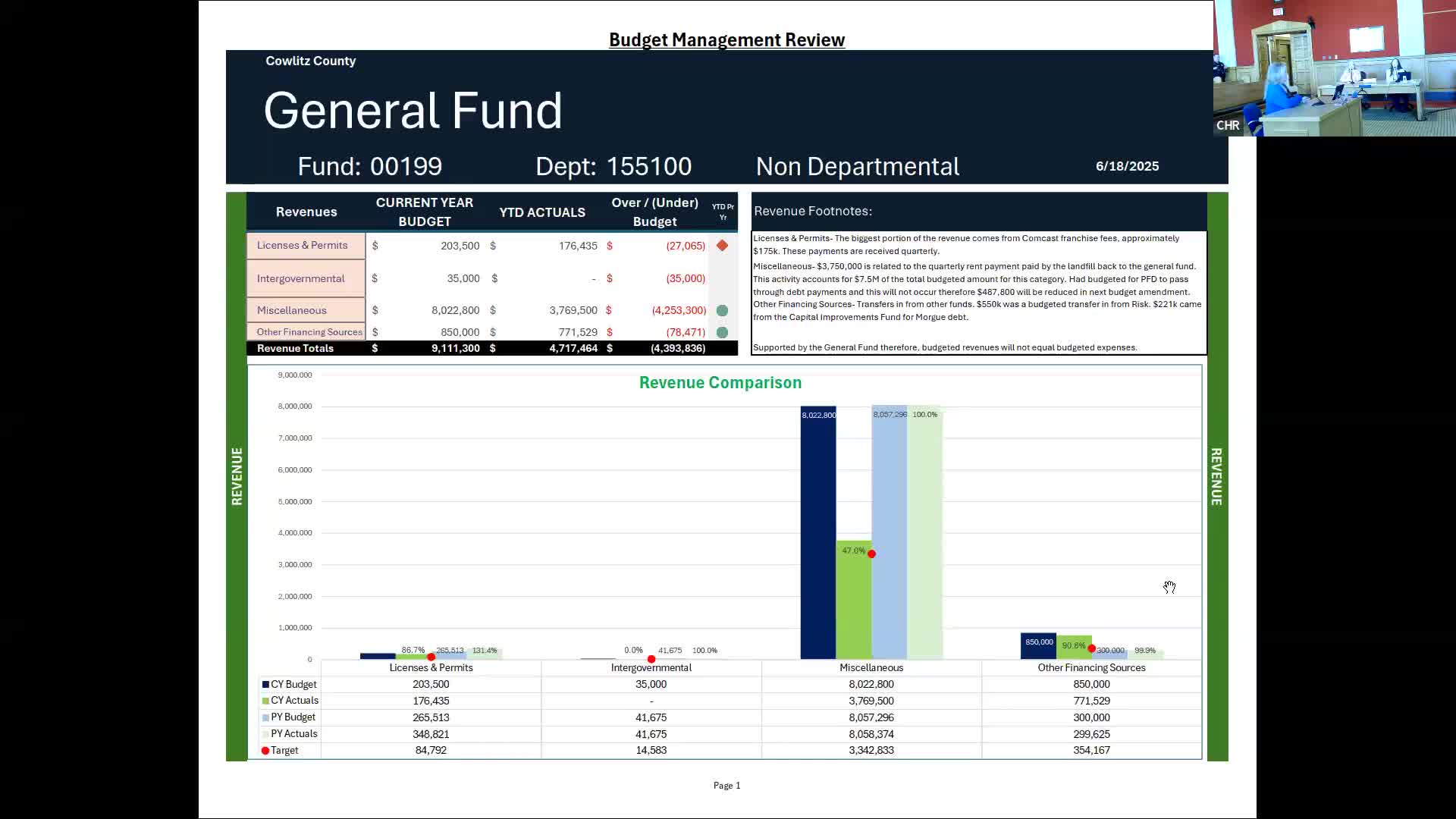Click the green circle status beside Miscellaneous row
Screen dimensions: 1456x819
click(722, 310)
